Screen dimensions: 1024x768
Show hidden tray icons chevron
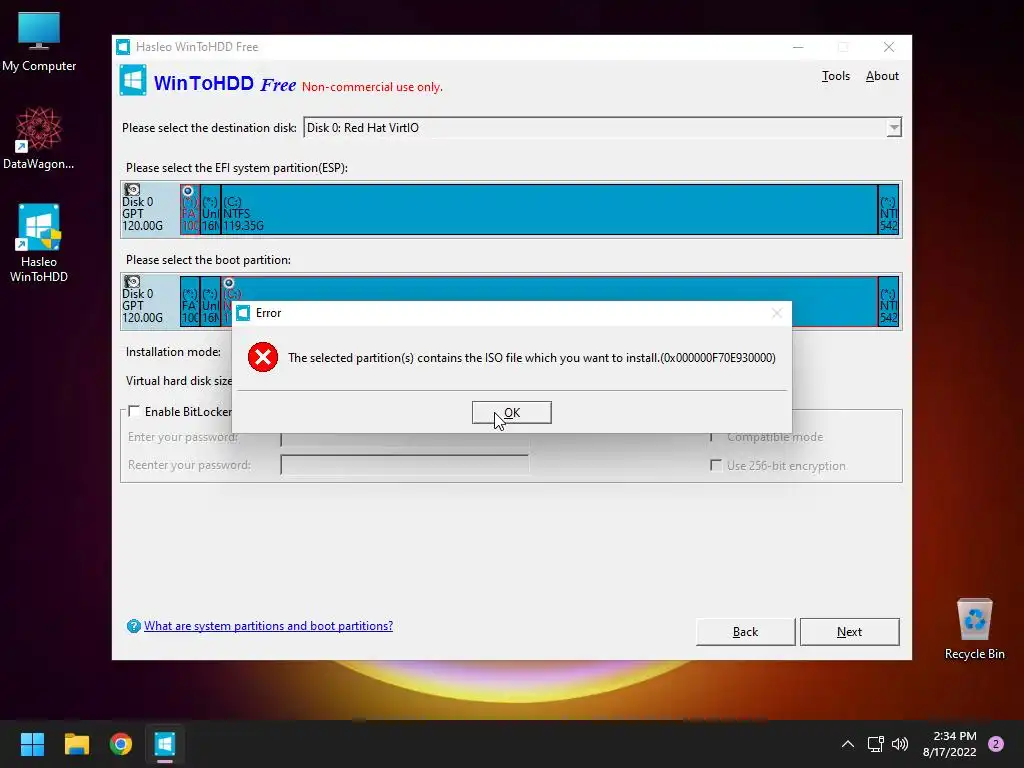tap(848, 744)
